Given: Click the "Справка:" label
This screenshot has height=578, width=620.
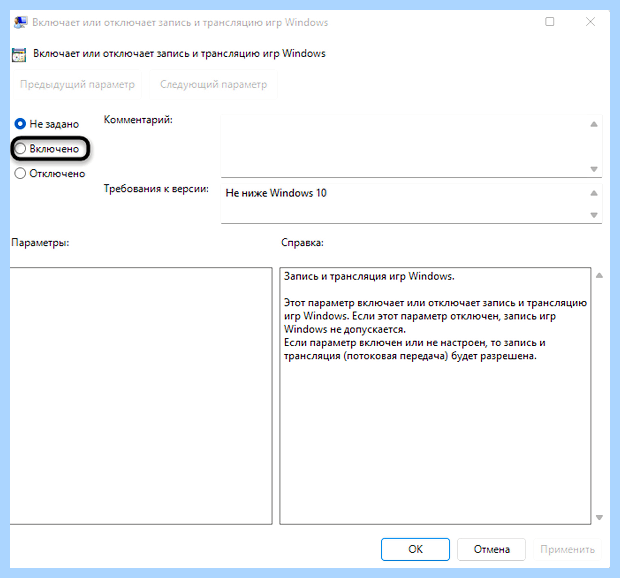Looking at the screenshot, I should [302, 242].
